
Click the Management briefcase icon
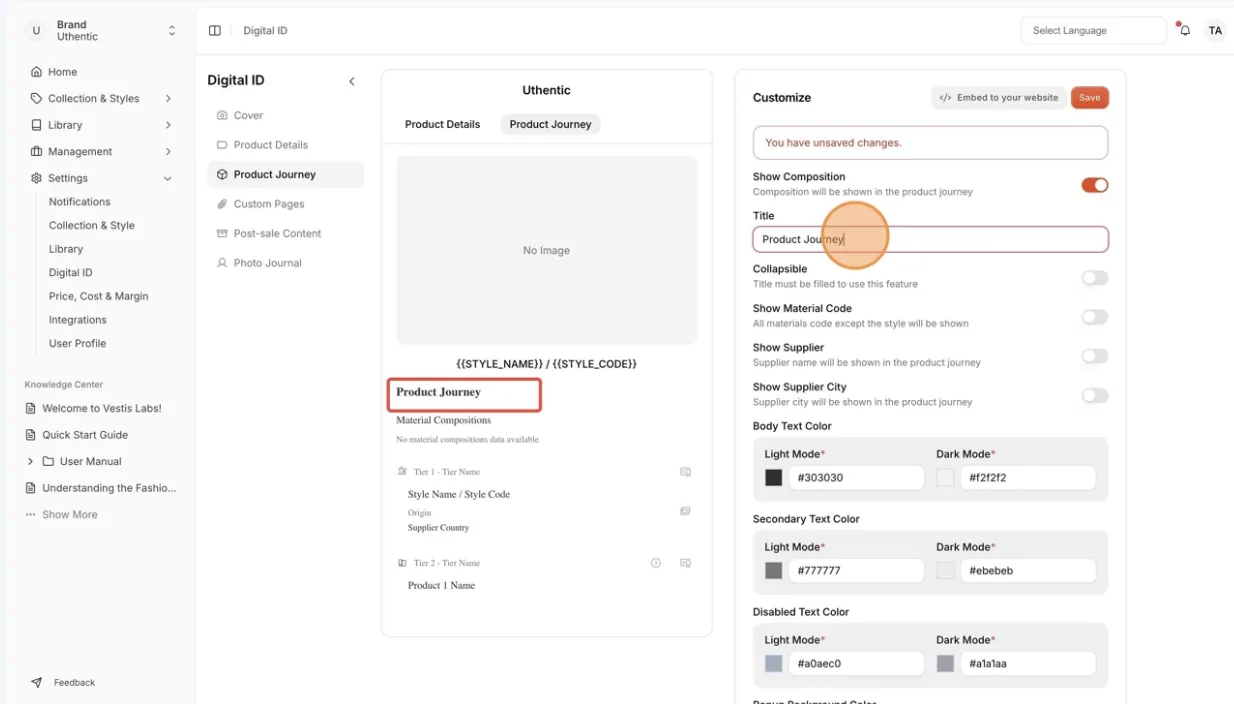point(36,151)
